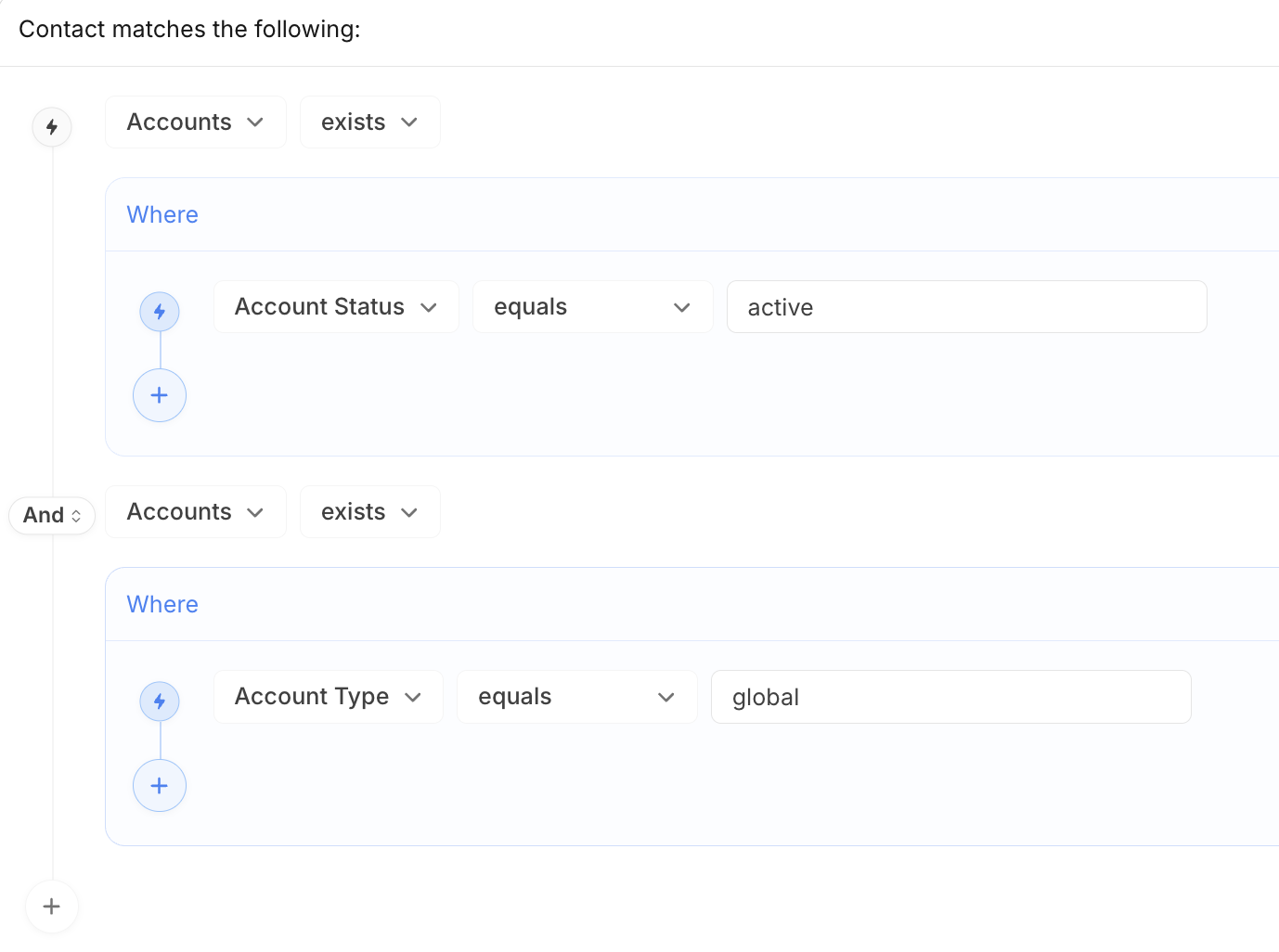
Task: Open the Accounts dropdown above the Account Status filter
Action: point(195,122)
